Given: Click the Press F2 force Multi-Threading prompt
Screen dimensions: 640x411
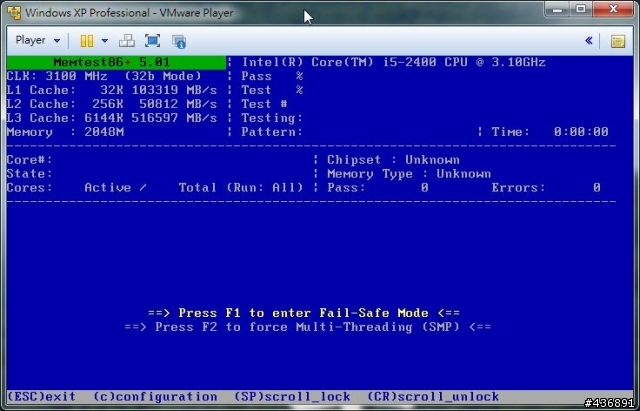Looking at the screenshot, I should (308, 327).
